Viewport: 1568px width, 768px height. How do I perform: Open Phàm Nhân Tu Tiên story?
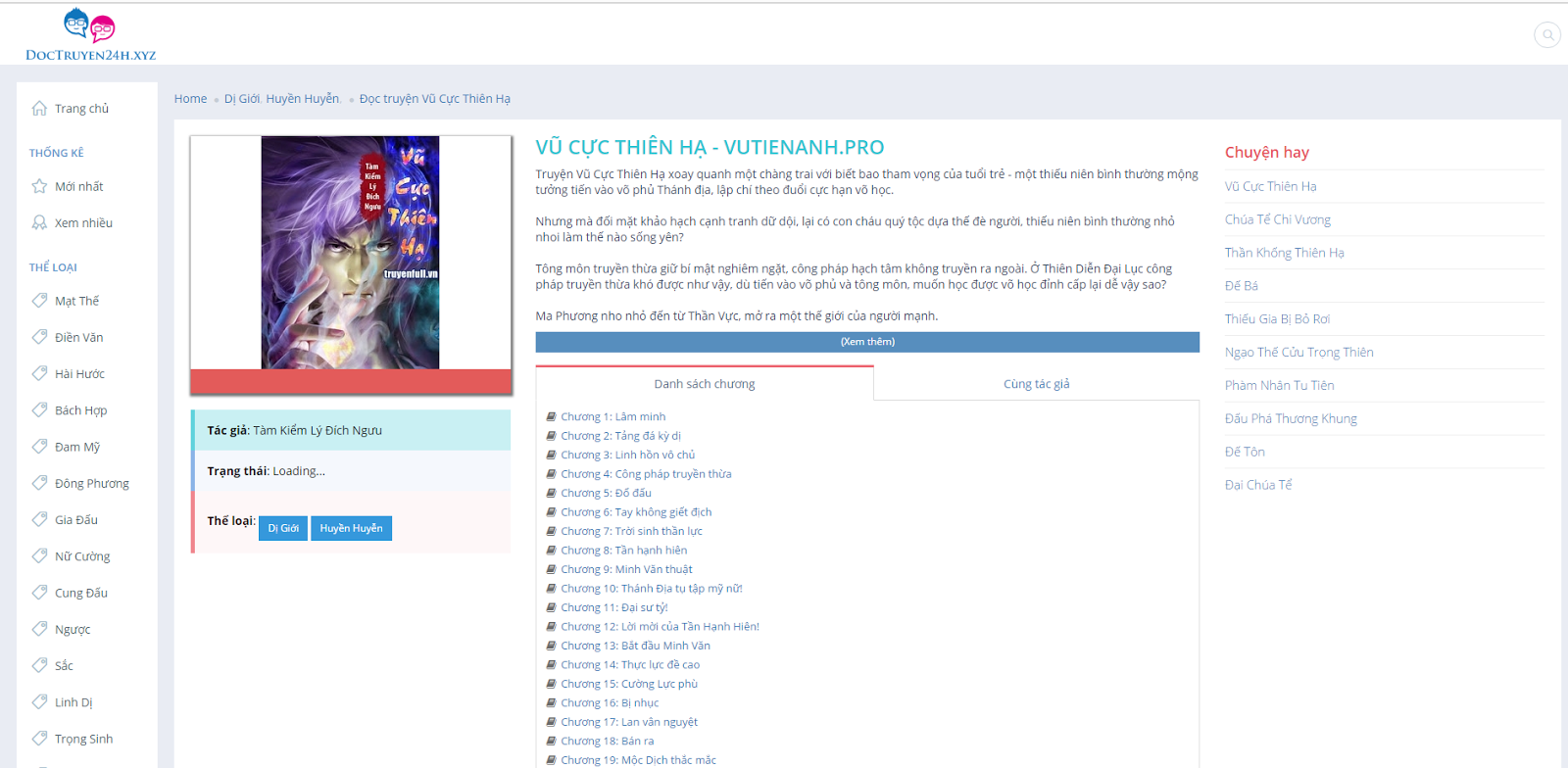pos(1279,386)
